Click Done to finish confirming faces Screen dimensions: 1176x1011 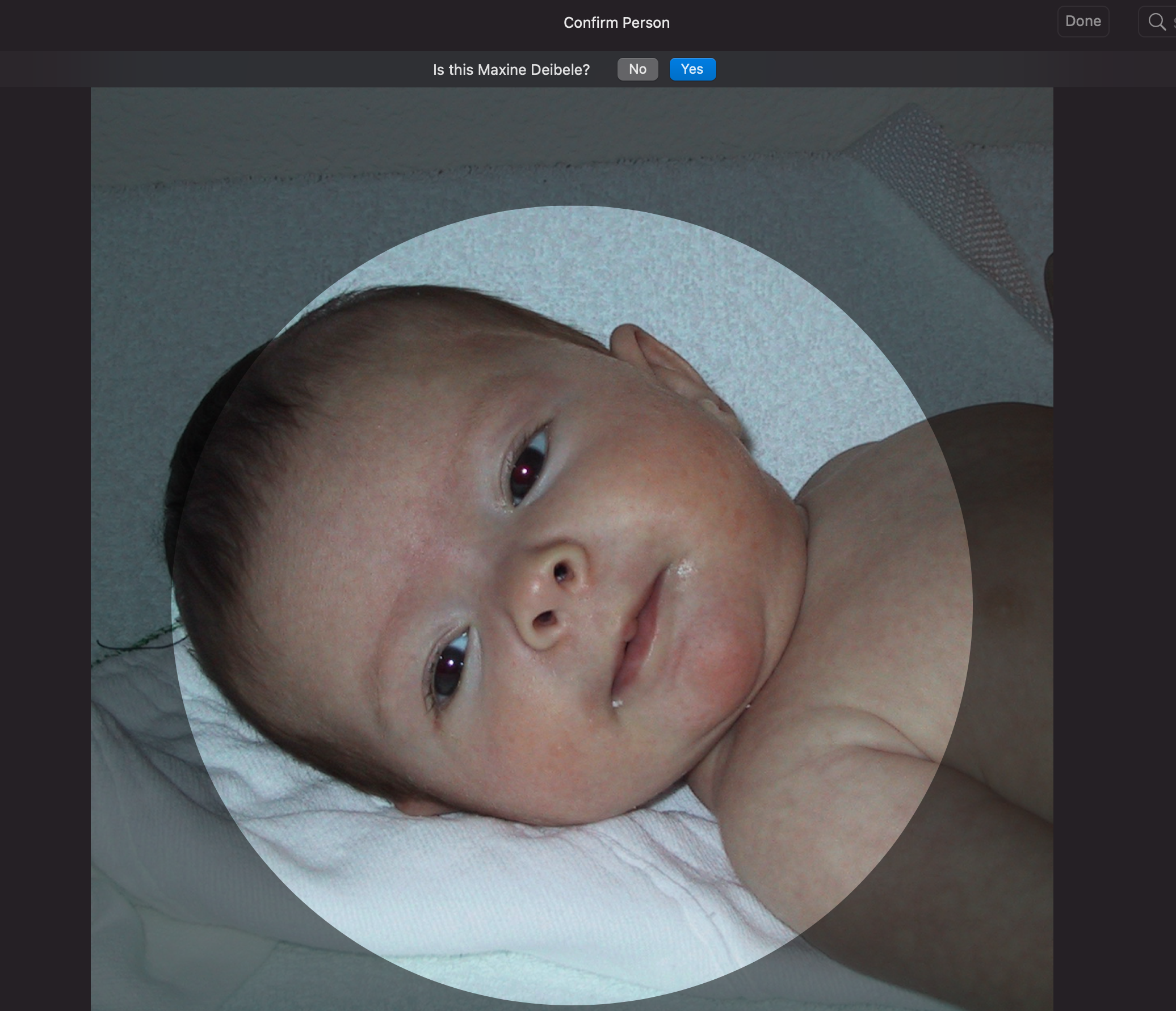(1082, 21)
